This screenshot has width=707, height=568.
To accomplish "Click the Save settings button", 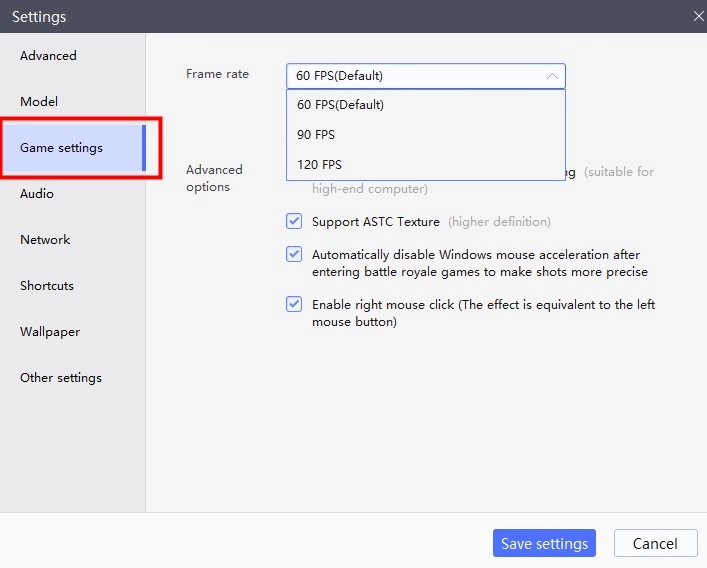I will pyautogui.click(x=544, y=543).
